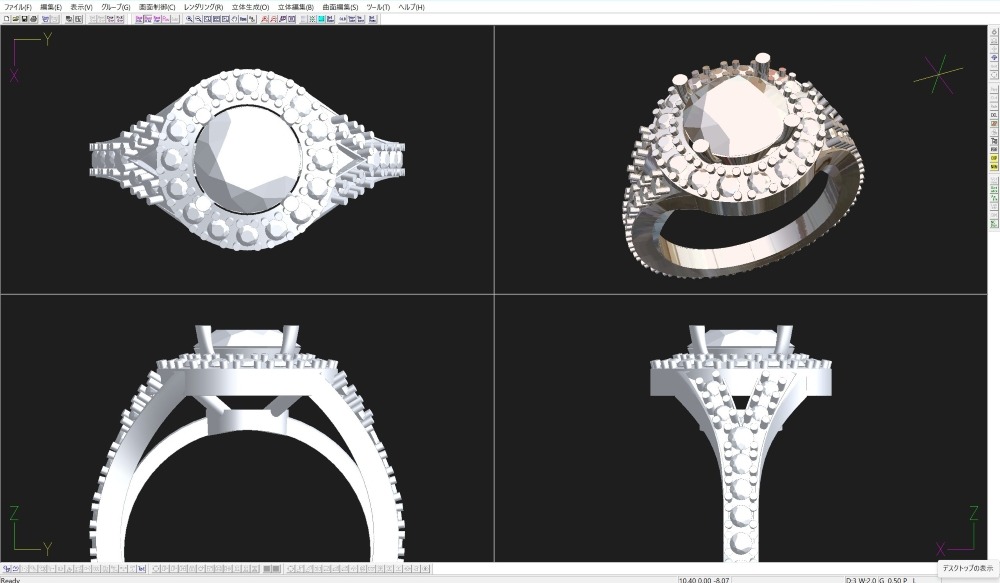1000x583 pixels.
Task: Open the ヘルプ(H) menu
Action: [411, 7]
